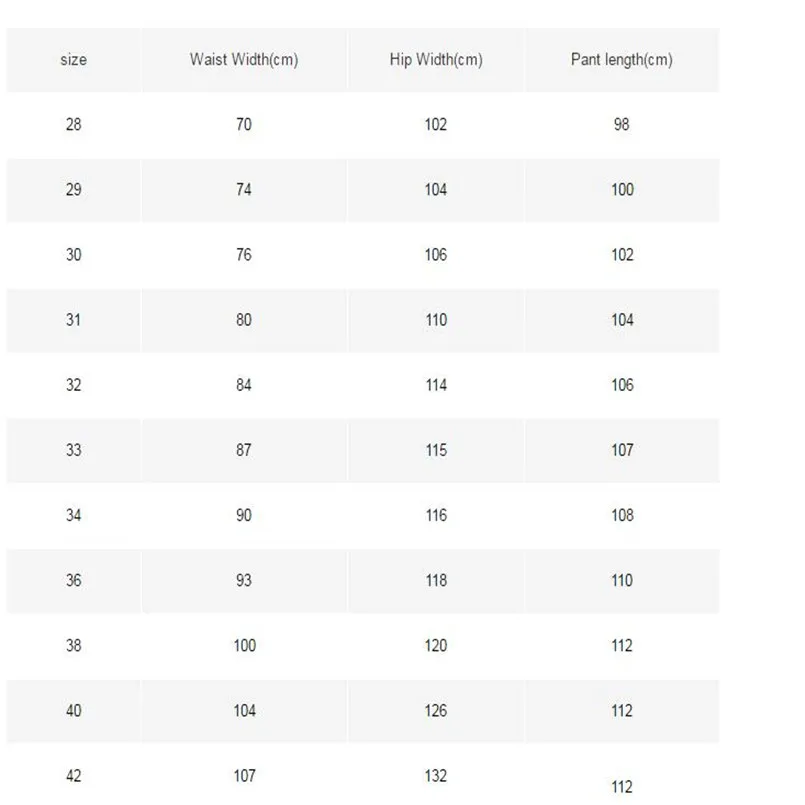805x805 pixels.
Task: Click the size 40 cell
Action: [73, 711]
